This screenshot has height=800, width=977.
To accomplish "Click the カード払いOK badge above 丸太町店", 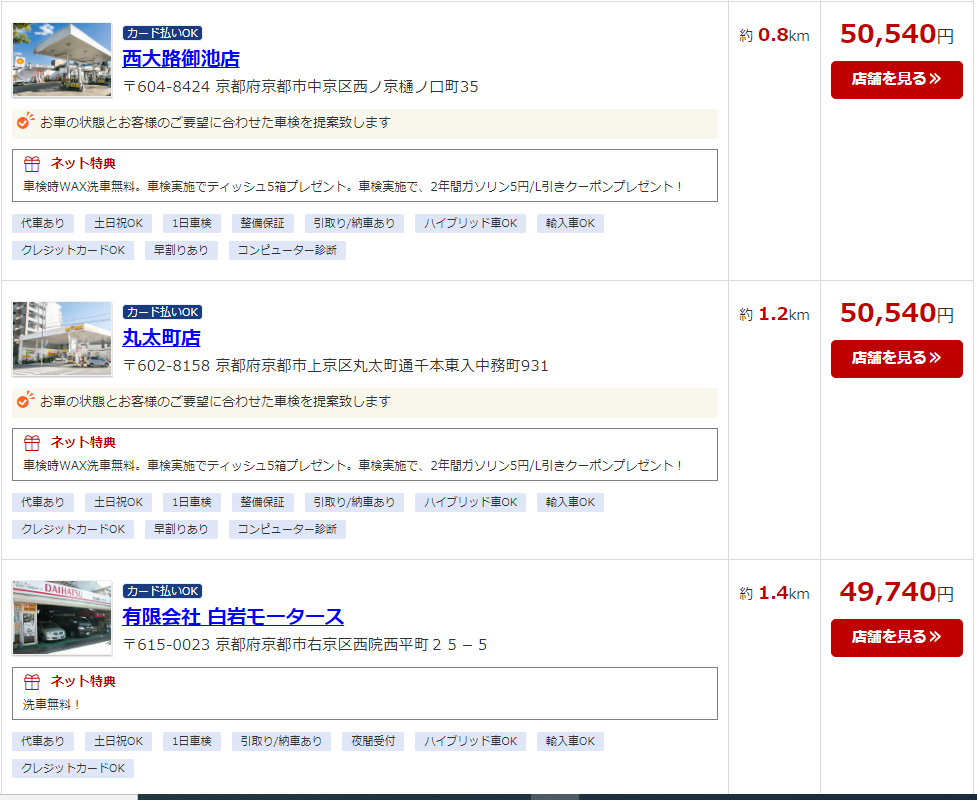I will click(162, 312).
